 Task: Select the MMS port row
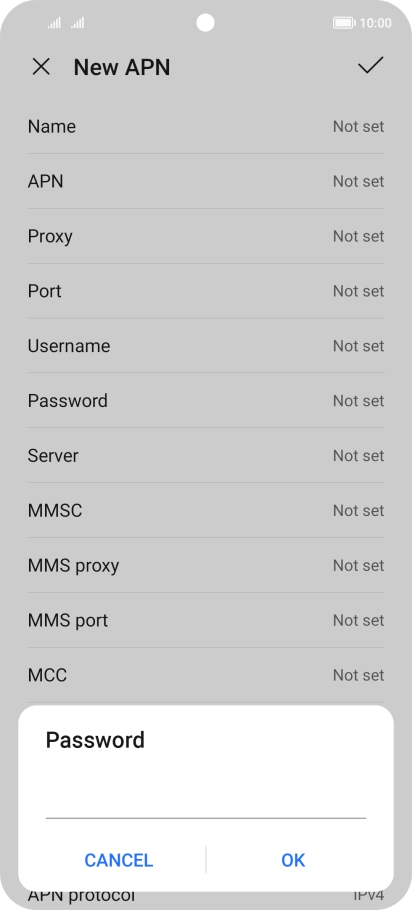pos(205,620)
